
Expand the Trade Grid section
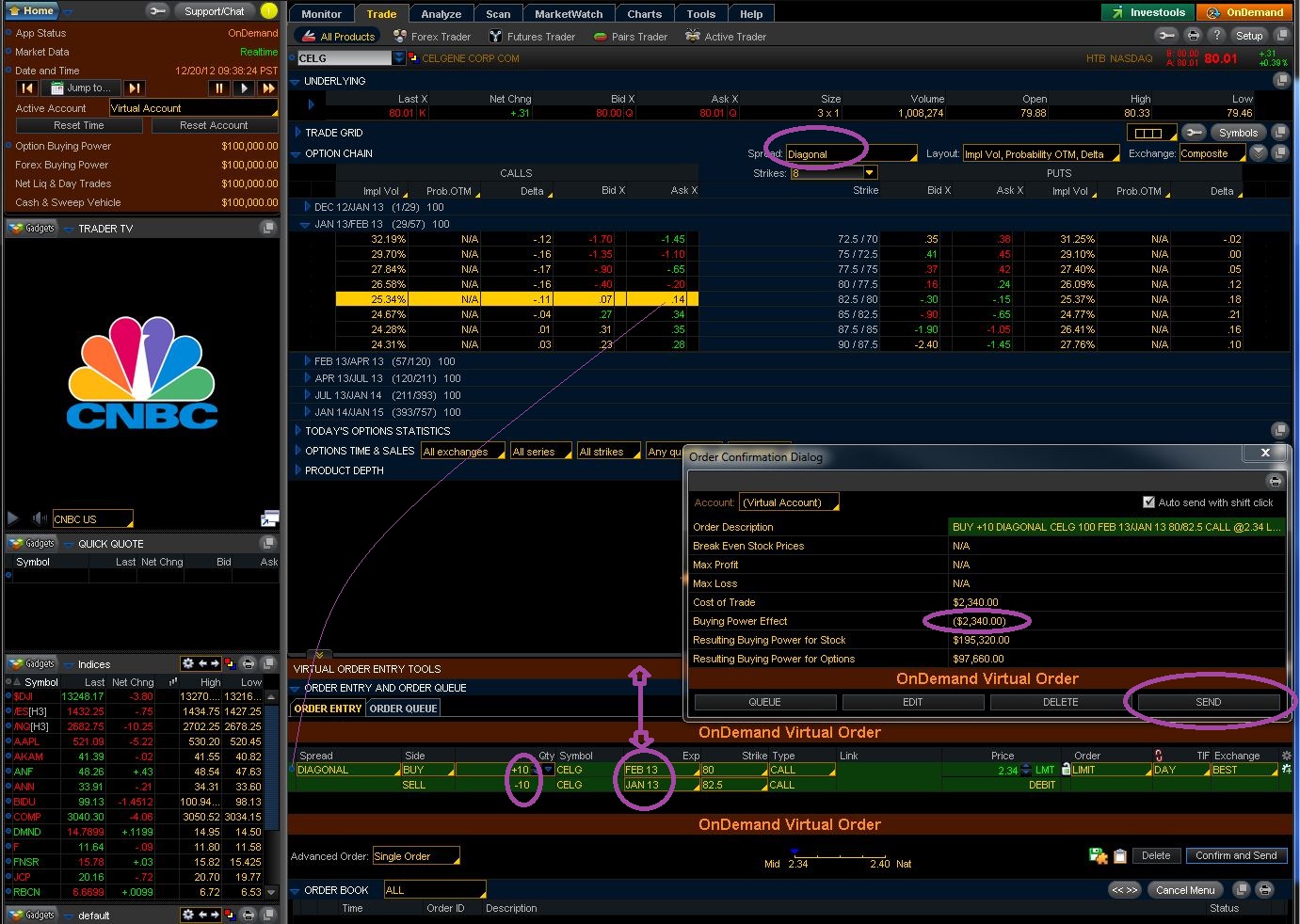pyautogui.click(x=297, y=133)
